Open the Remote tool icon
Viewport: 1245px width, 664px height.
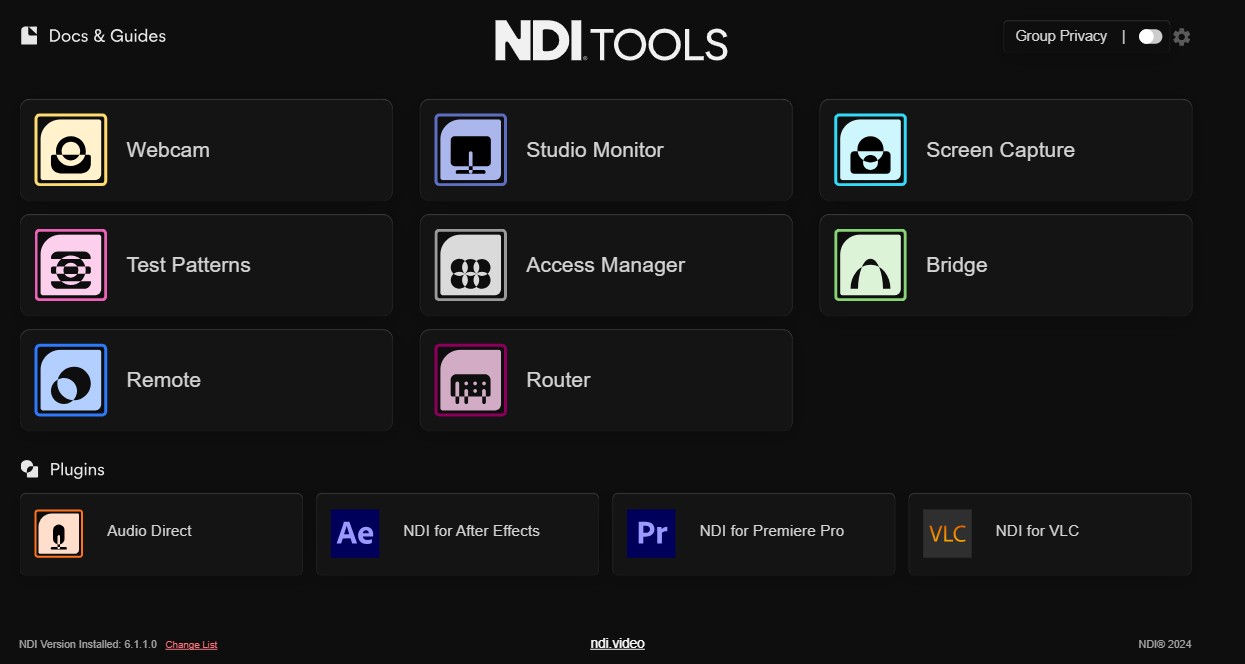coord(70,379)
